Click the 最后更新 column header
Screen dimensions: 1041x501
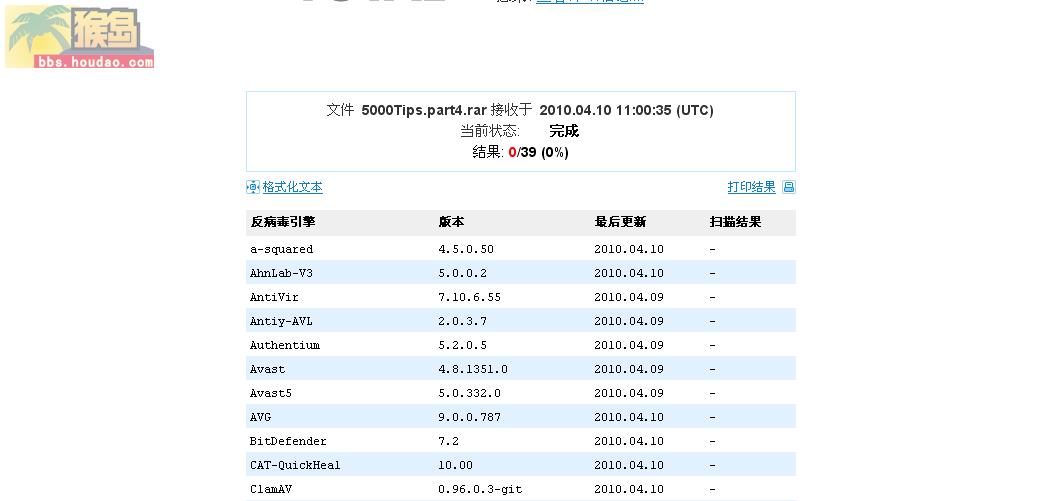620,222
